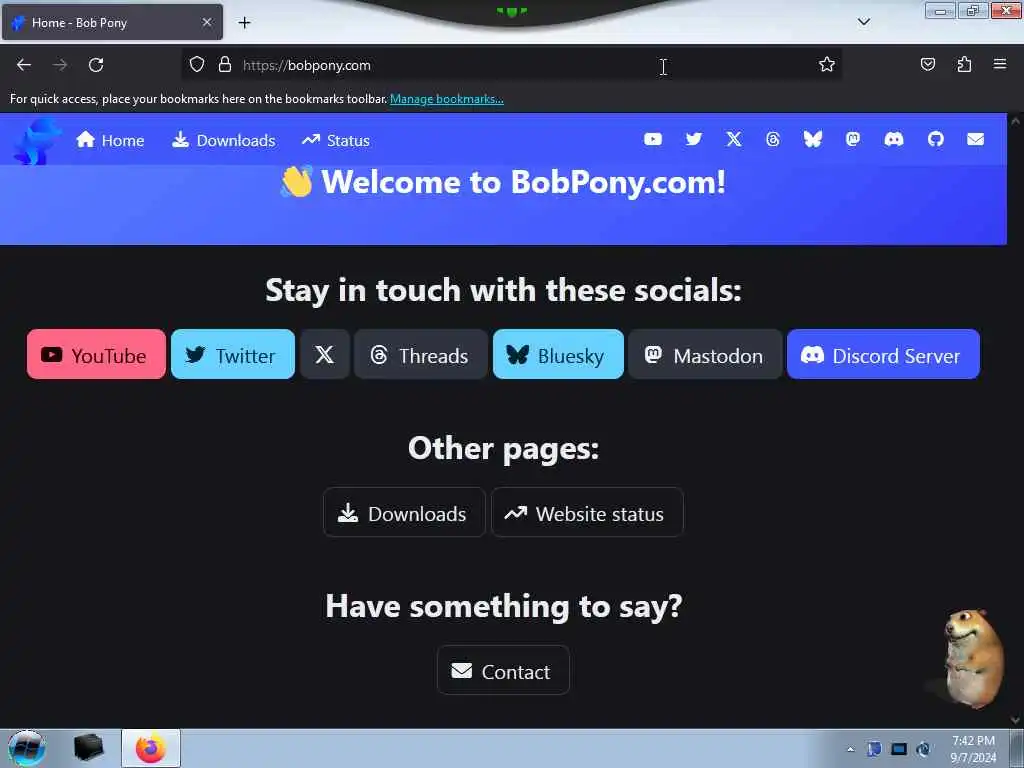Click the Twitter bird icon in the navbar
Screen dimensions: 1024x768
(x=694, y=139)
